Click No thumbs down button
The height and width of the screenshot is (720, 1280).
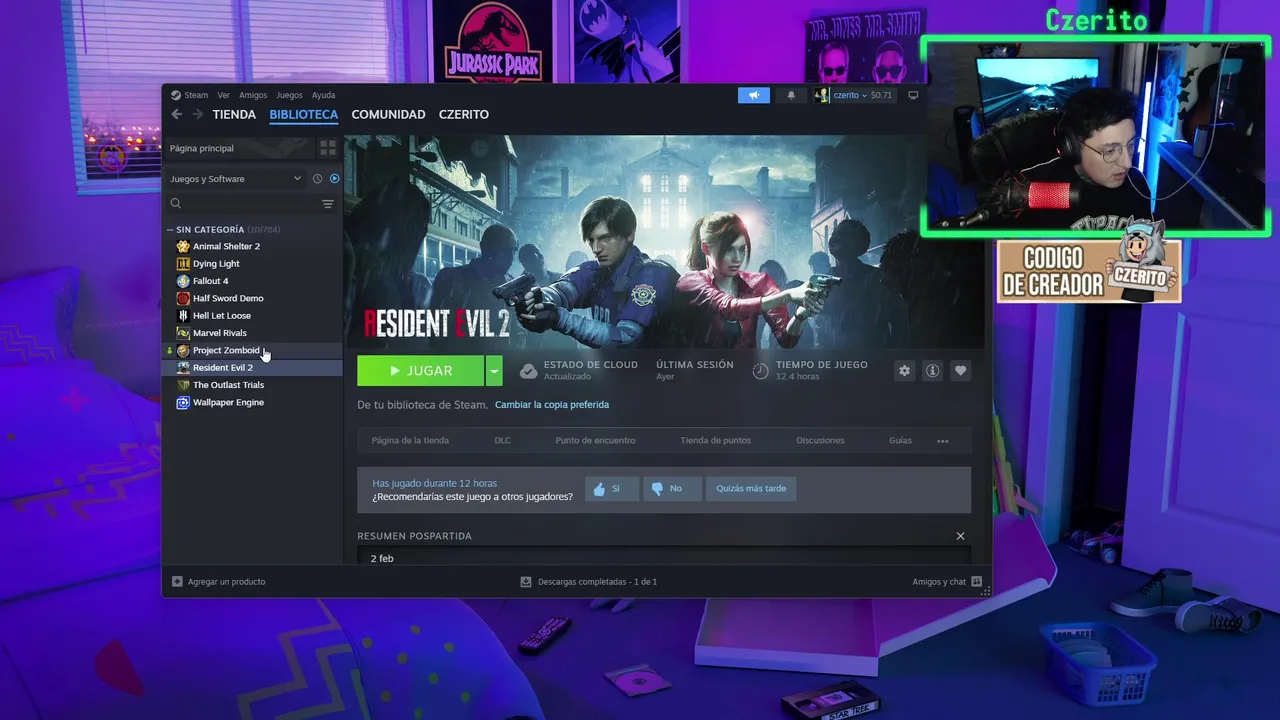[x=672, y=489]
